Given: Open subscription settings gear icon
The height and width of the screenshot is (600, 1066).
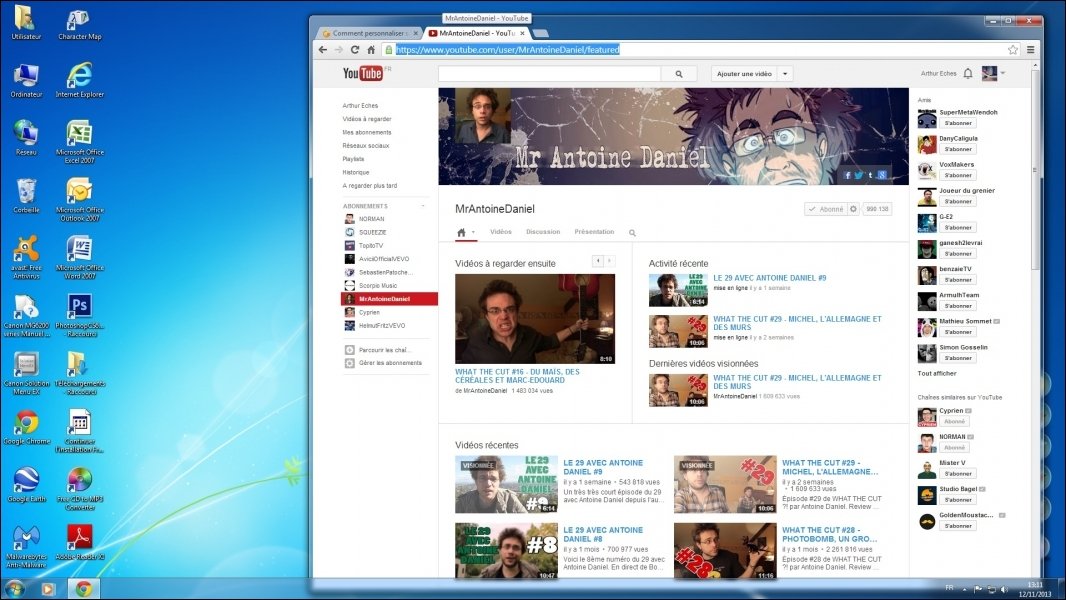Looking at the screenshot, I should (853, 209).
